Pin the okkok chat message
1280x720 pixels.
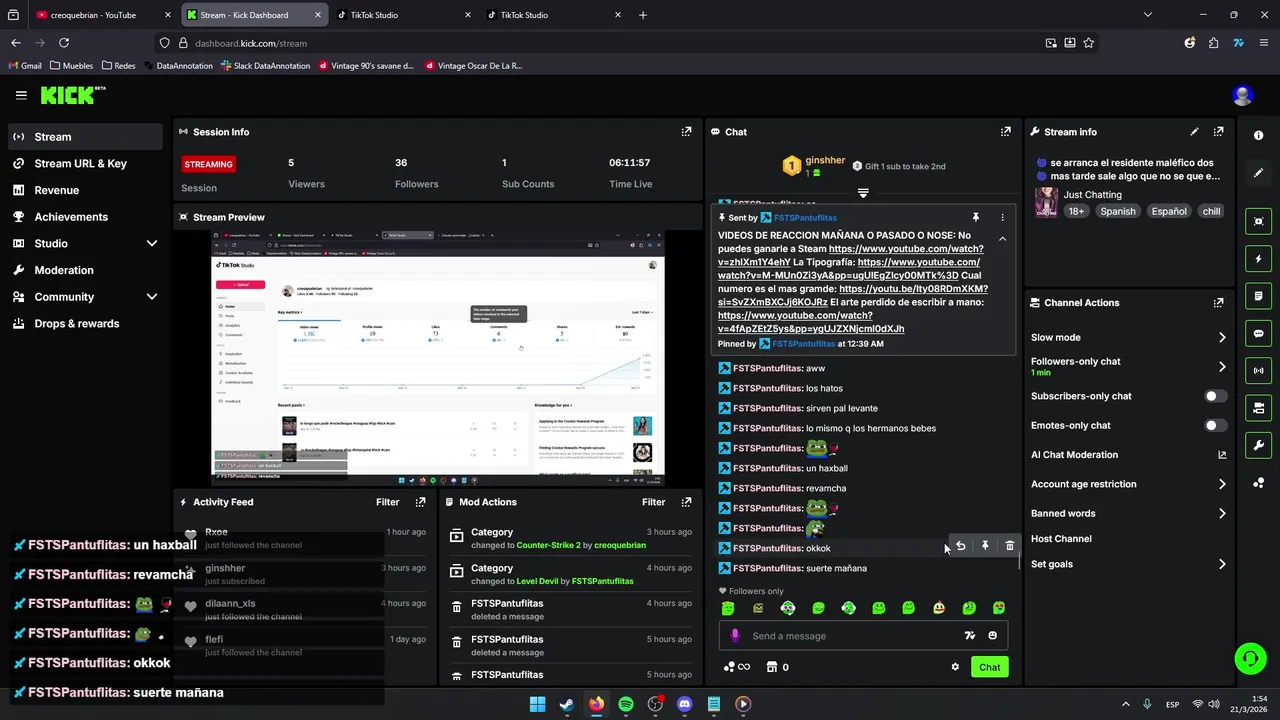[985, 546]
